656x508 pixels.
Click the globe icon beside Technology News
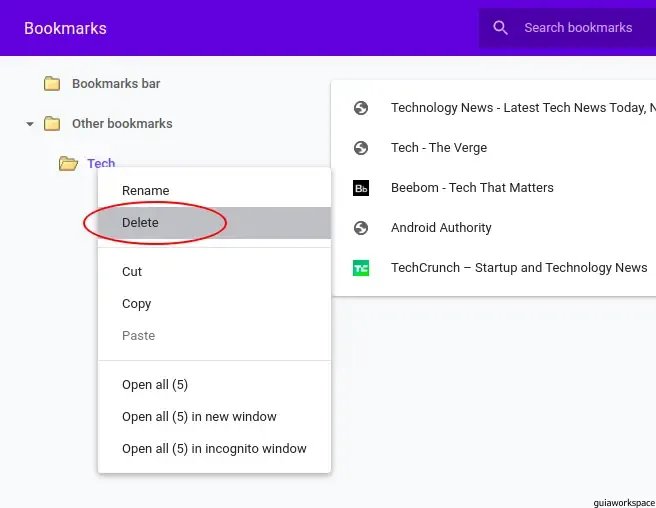click(361, 108)
